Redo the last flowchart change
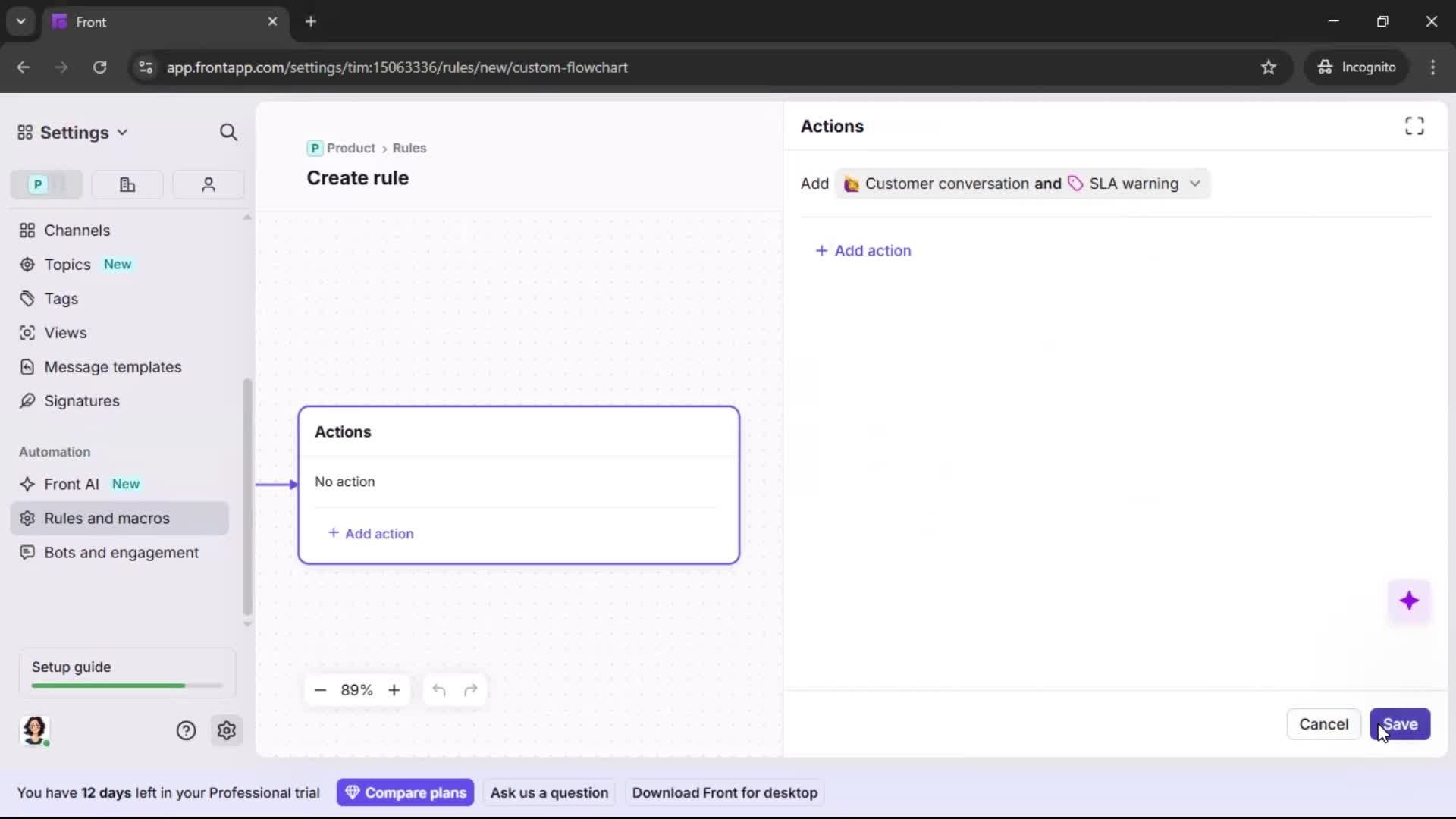 (x=470, y=690)
